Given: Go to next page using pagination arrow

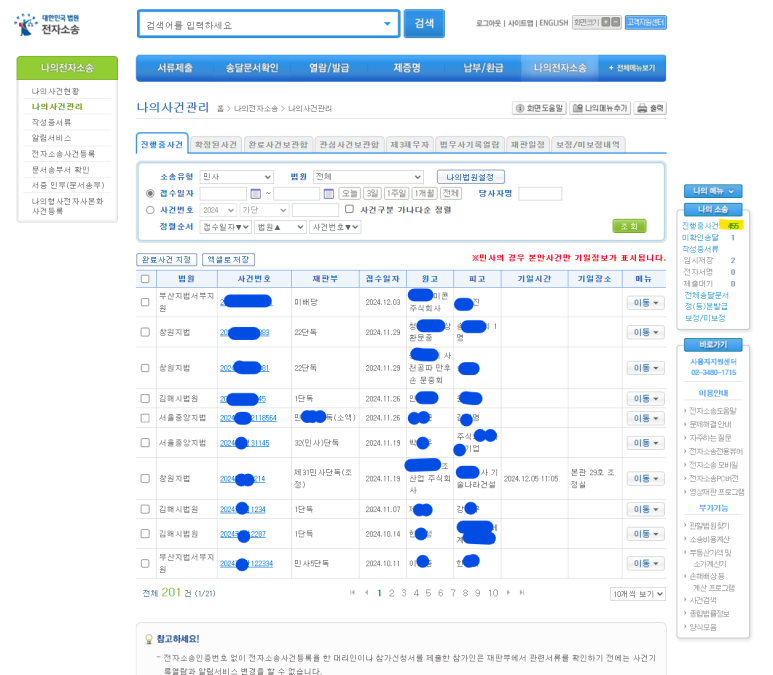Looking at the screenshot, I should tap(508, 593).
